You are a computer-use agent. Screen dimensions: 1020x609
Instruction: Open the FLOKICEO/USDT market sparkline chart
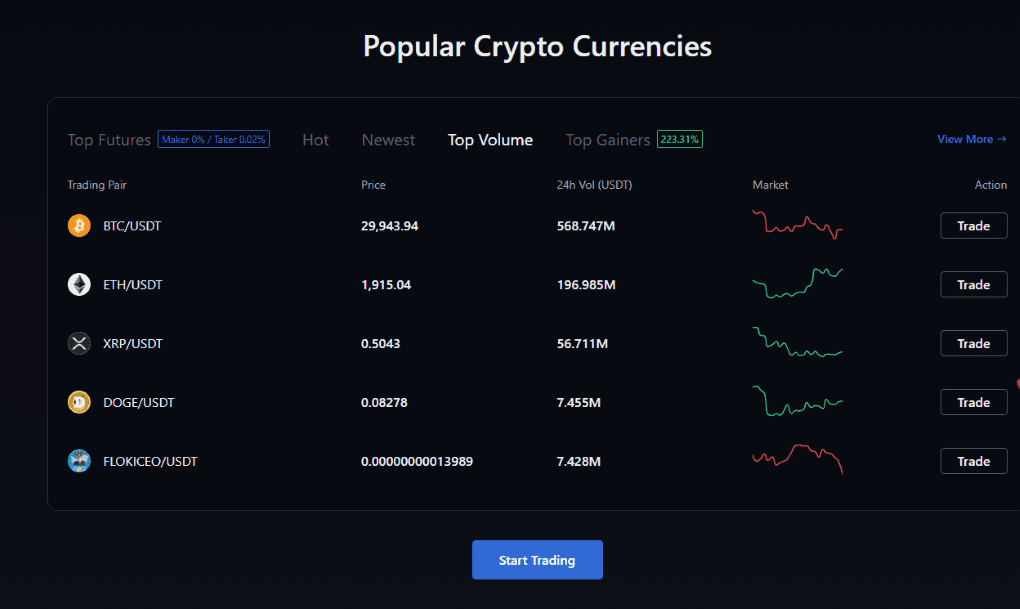[797, 459]
